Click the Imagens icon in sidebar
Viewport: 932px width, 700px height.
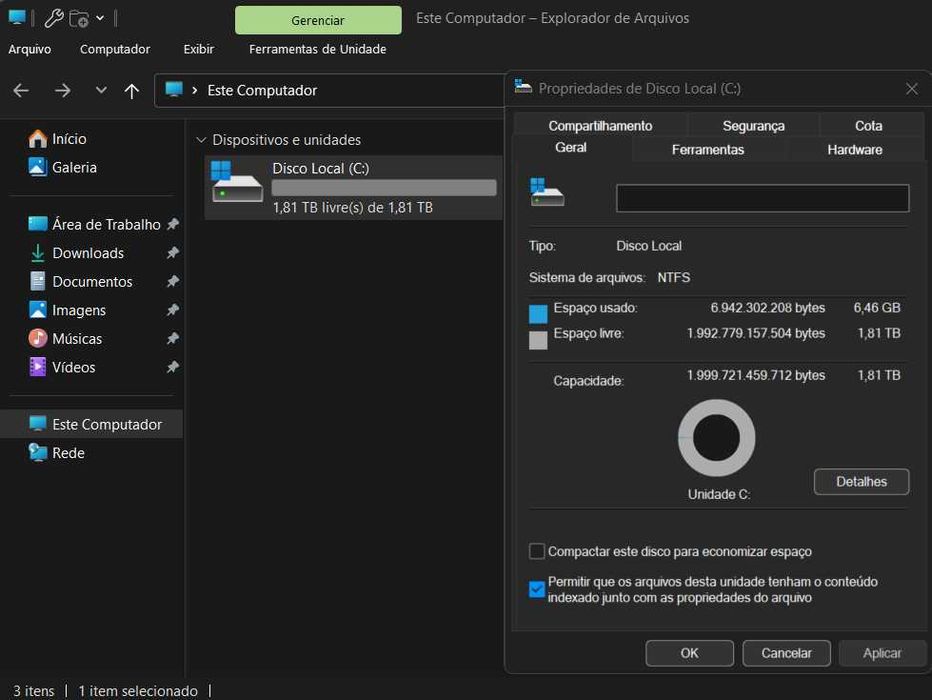coord(37,310)
